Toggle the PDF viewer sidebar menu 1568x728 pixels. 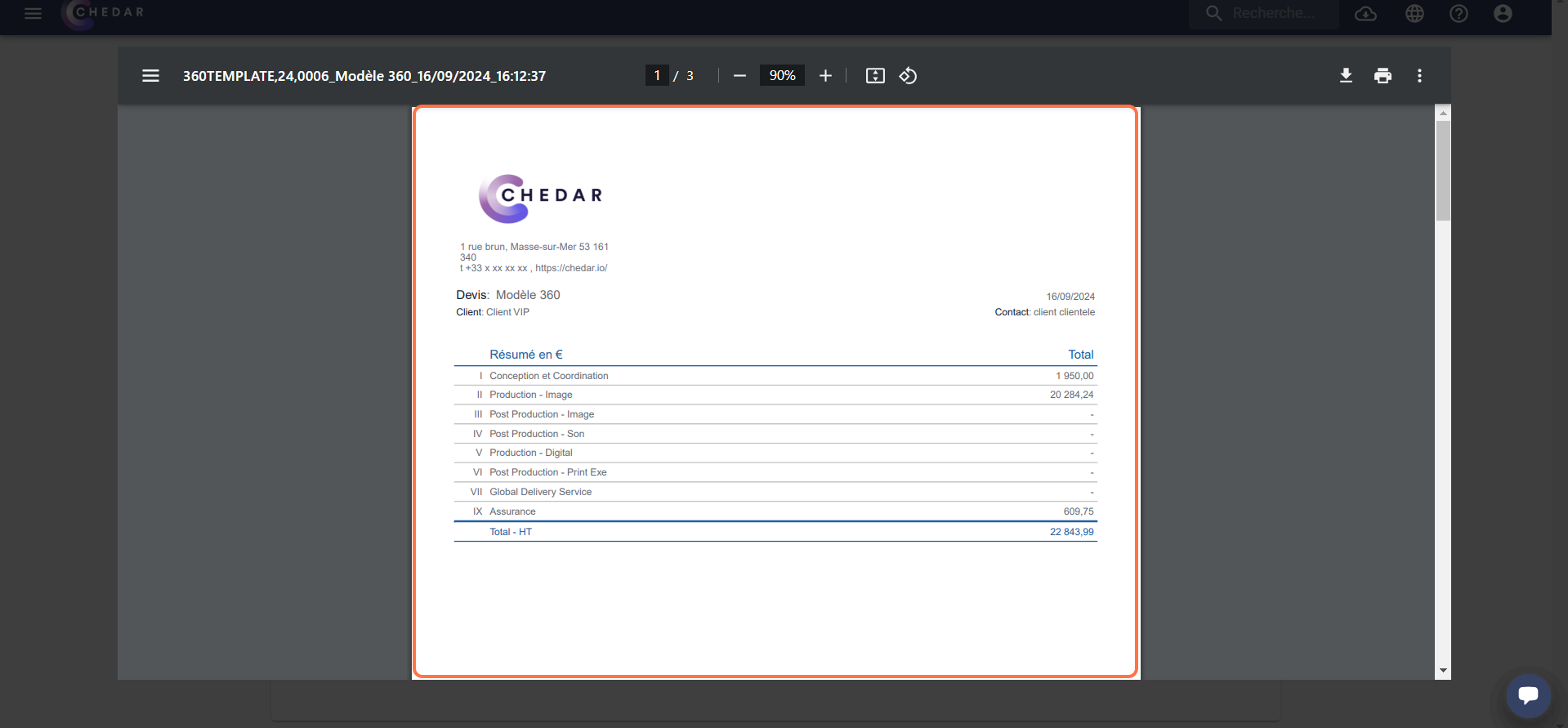click(150, 75)
